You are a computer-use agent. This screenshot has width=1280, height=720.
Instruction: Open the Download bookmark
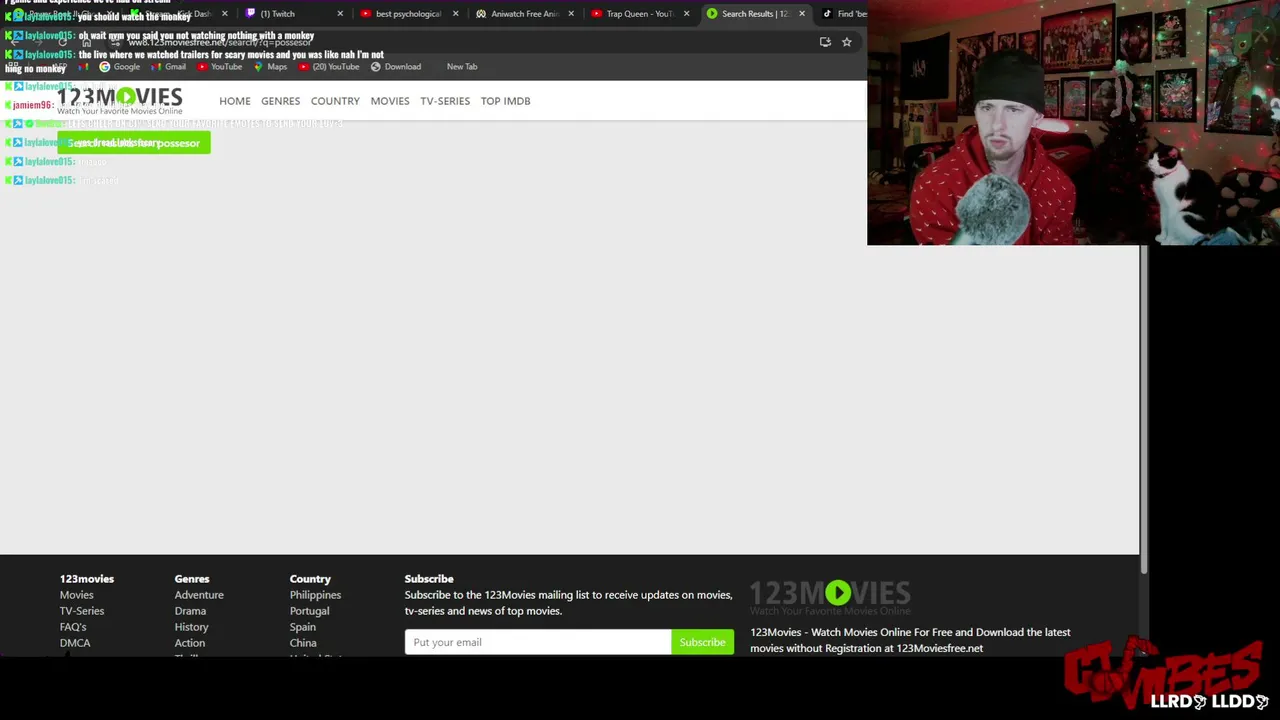coord(396,67)
